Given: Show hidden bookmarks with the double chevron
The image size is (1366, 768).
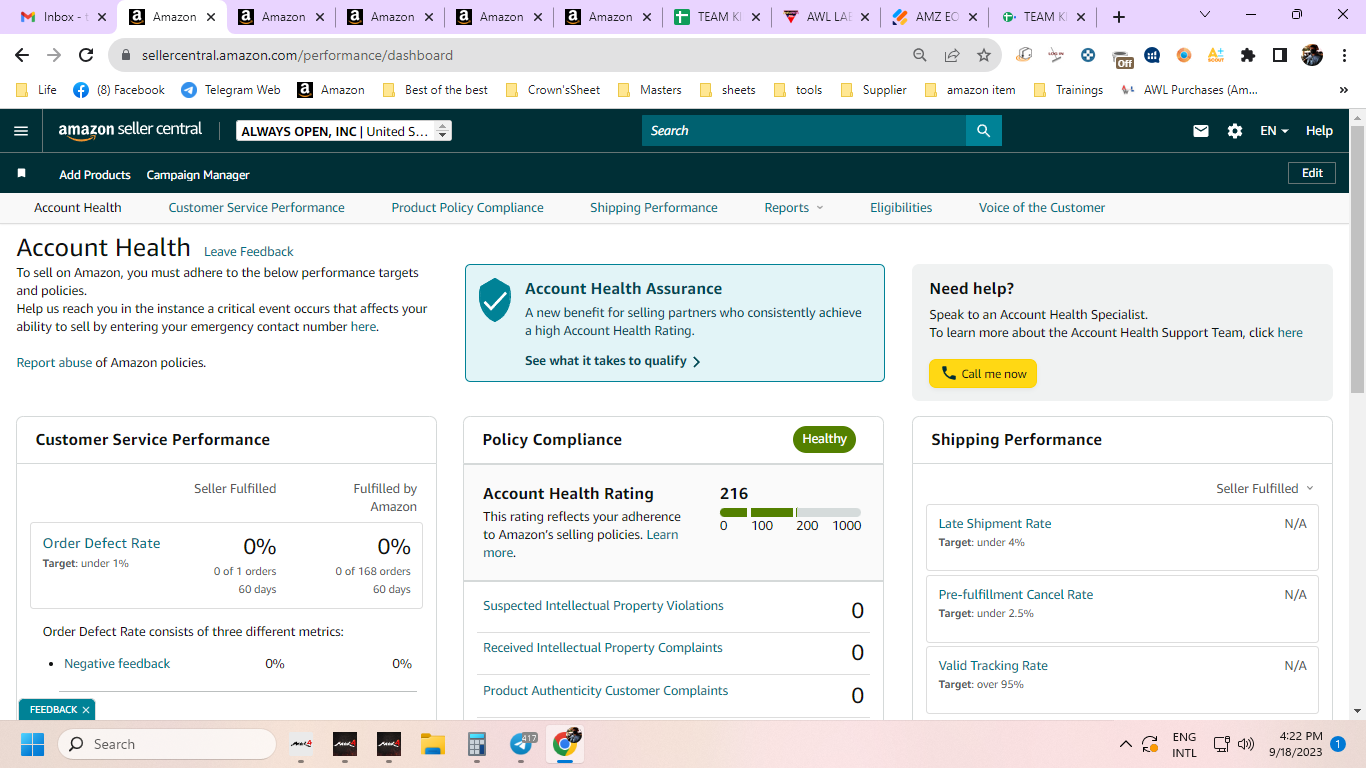Looking at the screenshot, I should [1343, 90].
